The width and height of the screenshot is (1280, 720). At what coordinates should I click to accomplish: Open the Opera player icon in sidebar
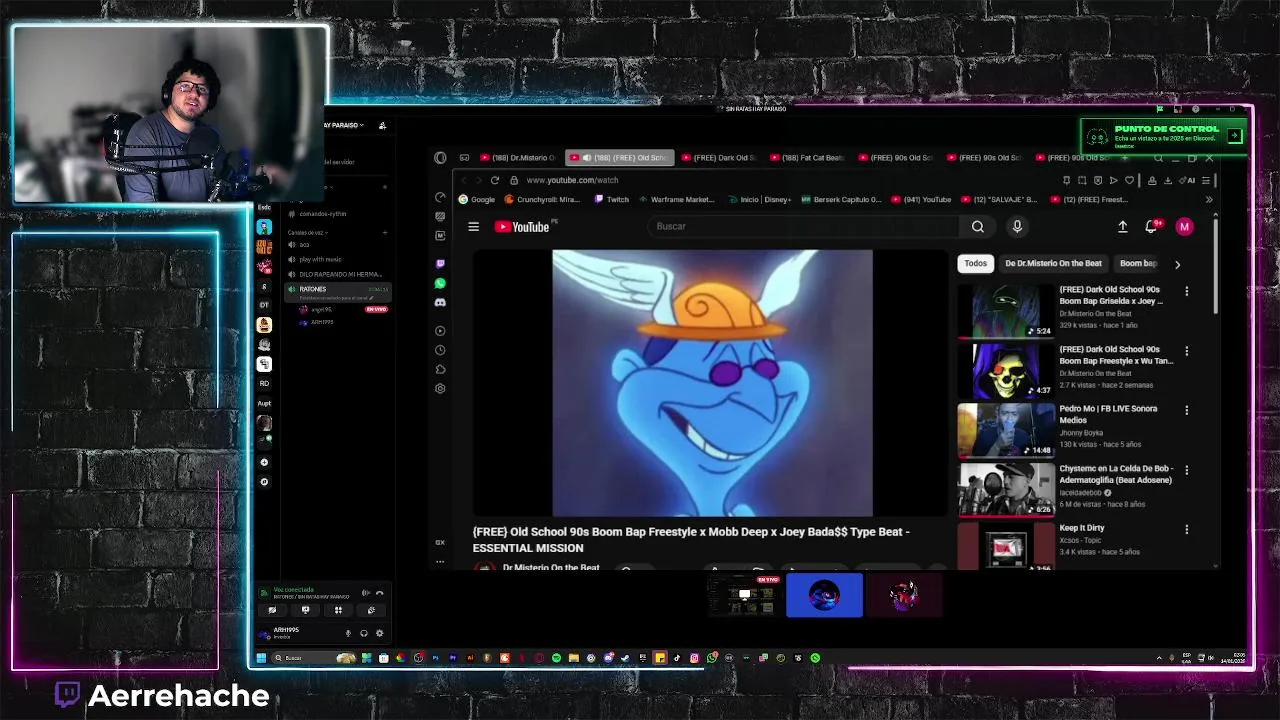(x=440, y=331)
